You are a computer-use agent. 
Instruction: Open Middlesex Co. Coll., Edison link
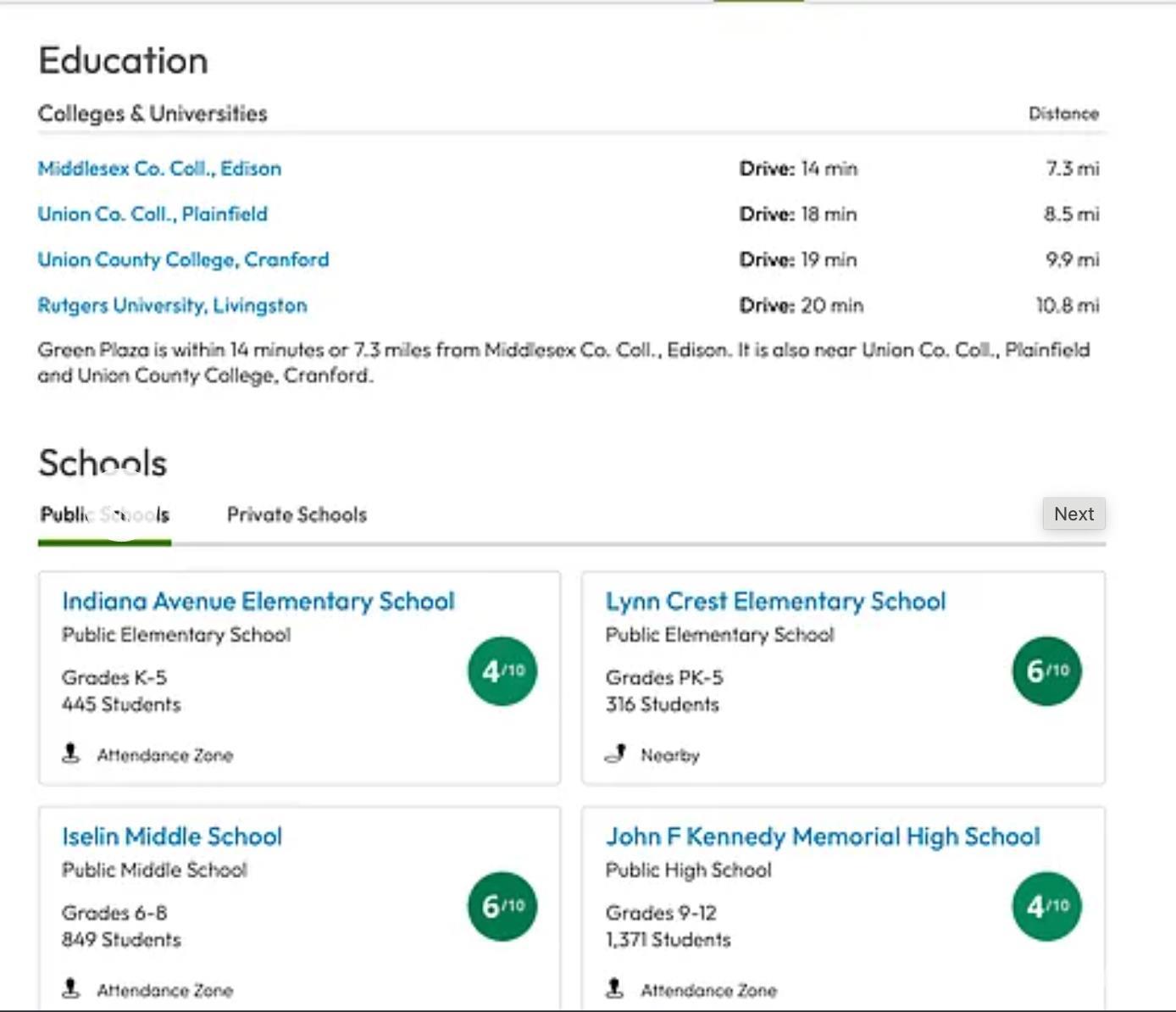point(159,169)
